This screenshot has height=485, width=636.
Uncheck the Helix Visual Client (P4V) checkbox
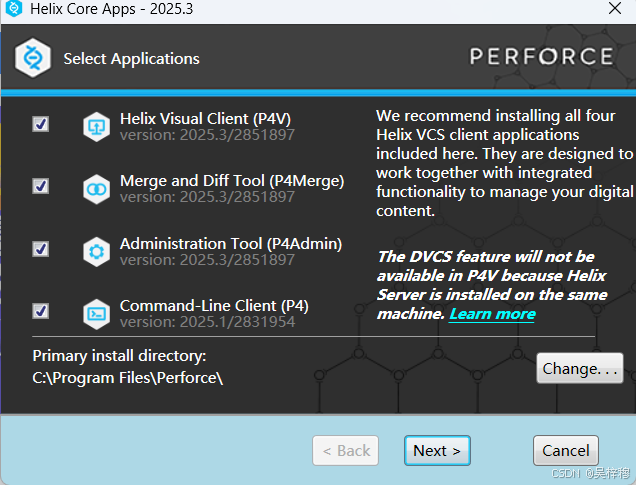tap(41, 124)
